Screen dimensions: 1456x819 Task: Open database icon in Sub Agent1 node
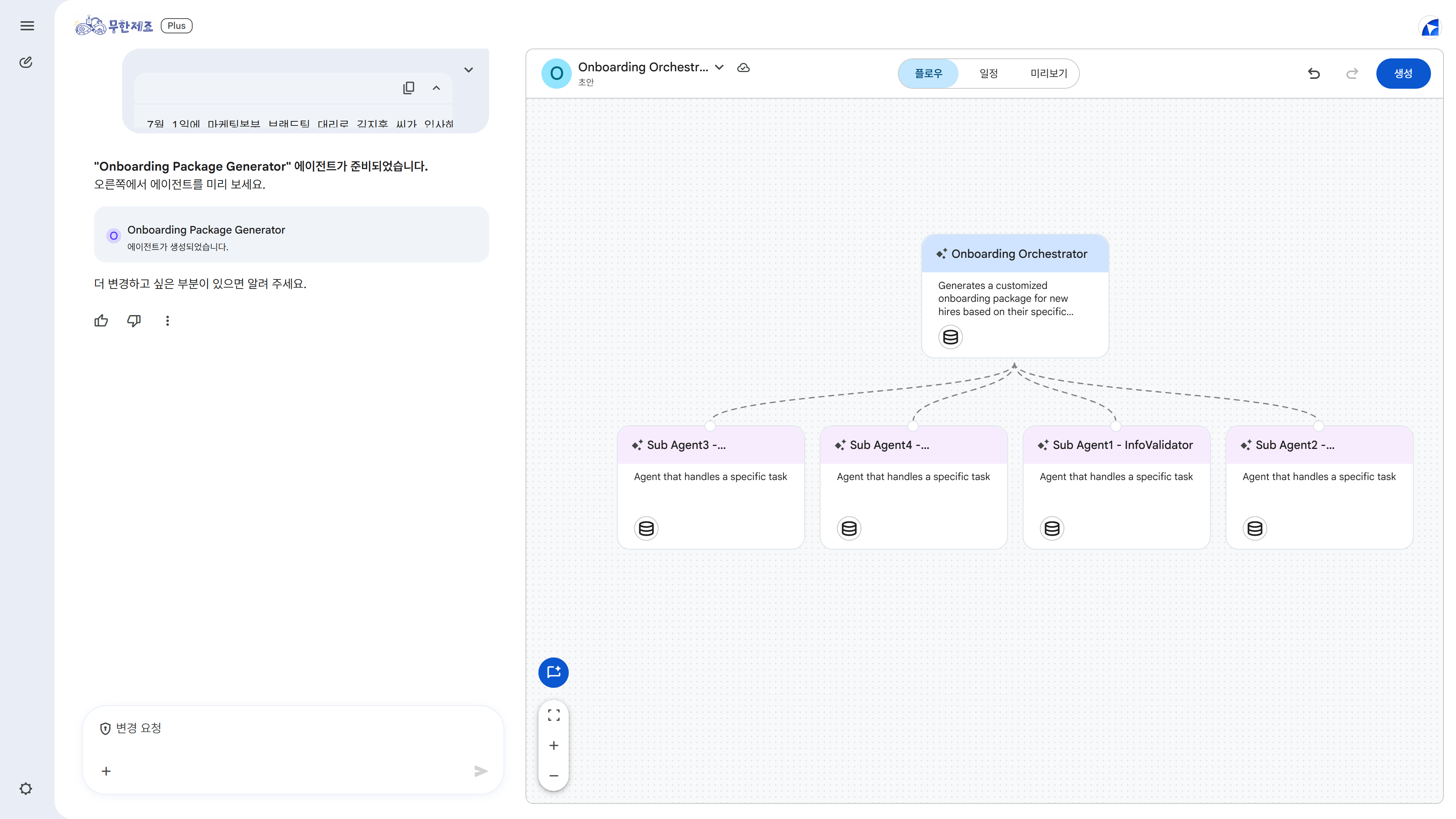click(1052, 529)
